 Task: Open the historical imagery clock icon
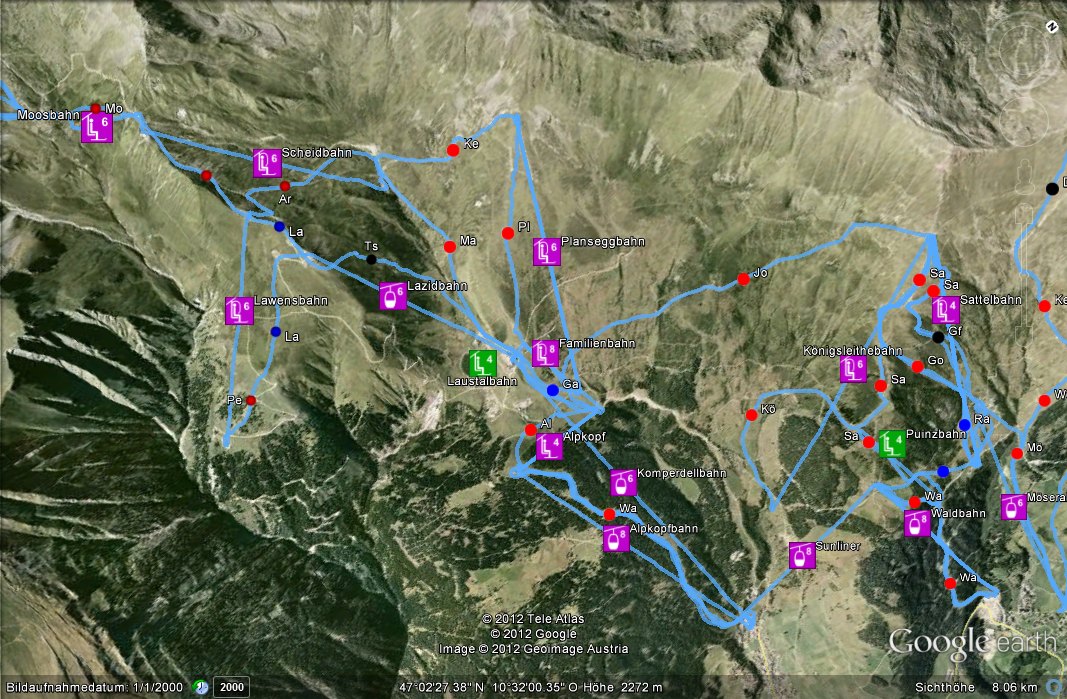(200, 687)
